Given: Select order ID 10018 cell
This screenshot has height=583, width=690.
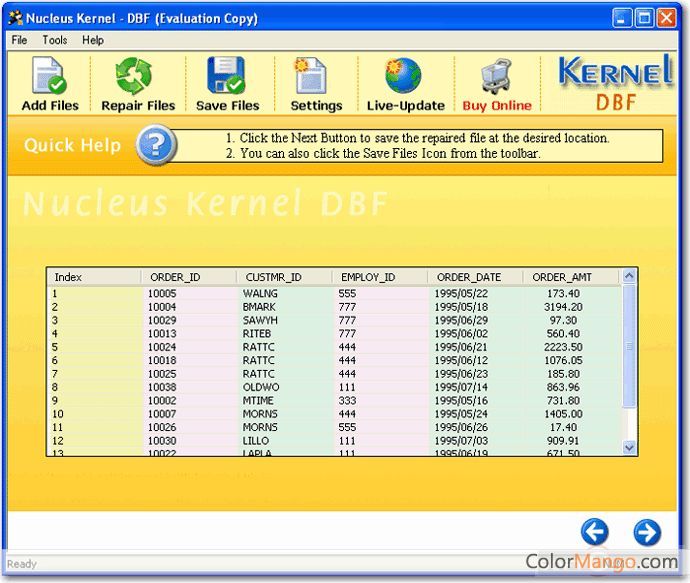Looking at the screenshot, I should pos(162,360).
